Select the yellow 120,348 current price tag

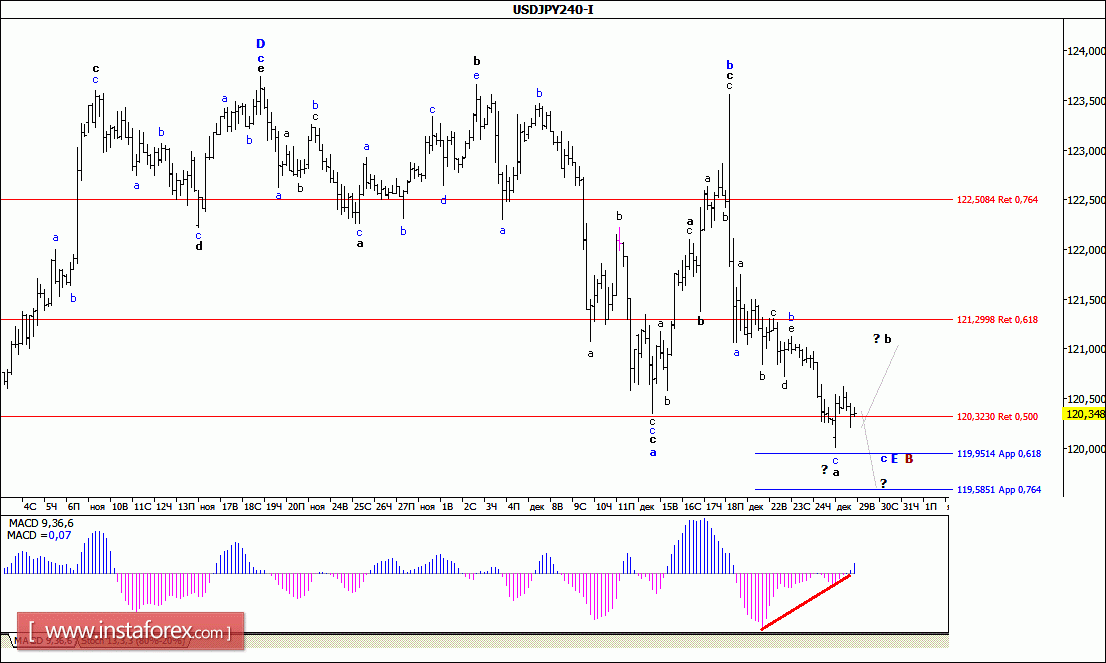click(x=1084, y=414)
